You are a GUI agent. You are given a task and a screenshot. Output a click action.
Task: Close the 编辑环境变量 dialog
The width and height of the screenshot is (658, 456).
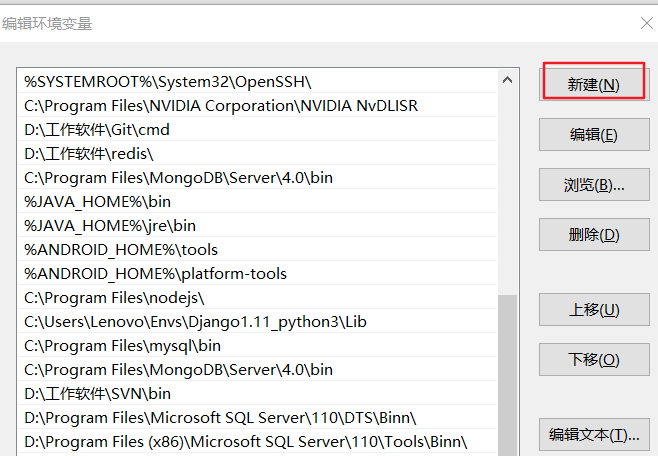click(x=647, y=23)
